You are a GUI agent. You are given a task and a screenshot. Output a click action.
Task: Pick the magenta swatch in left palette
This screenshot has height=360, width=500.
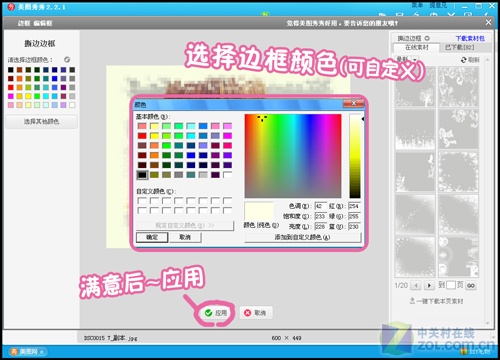click(x=11, y=96)
